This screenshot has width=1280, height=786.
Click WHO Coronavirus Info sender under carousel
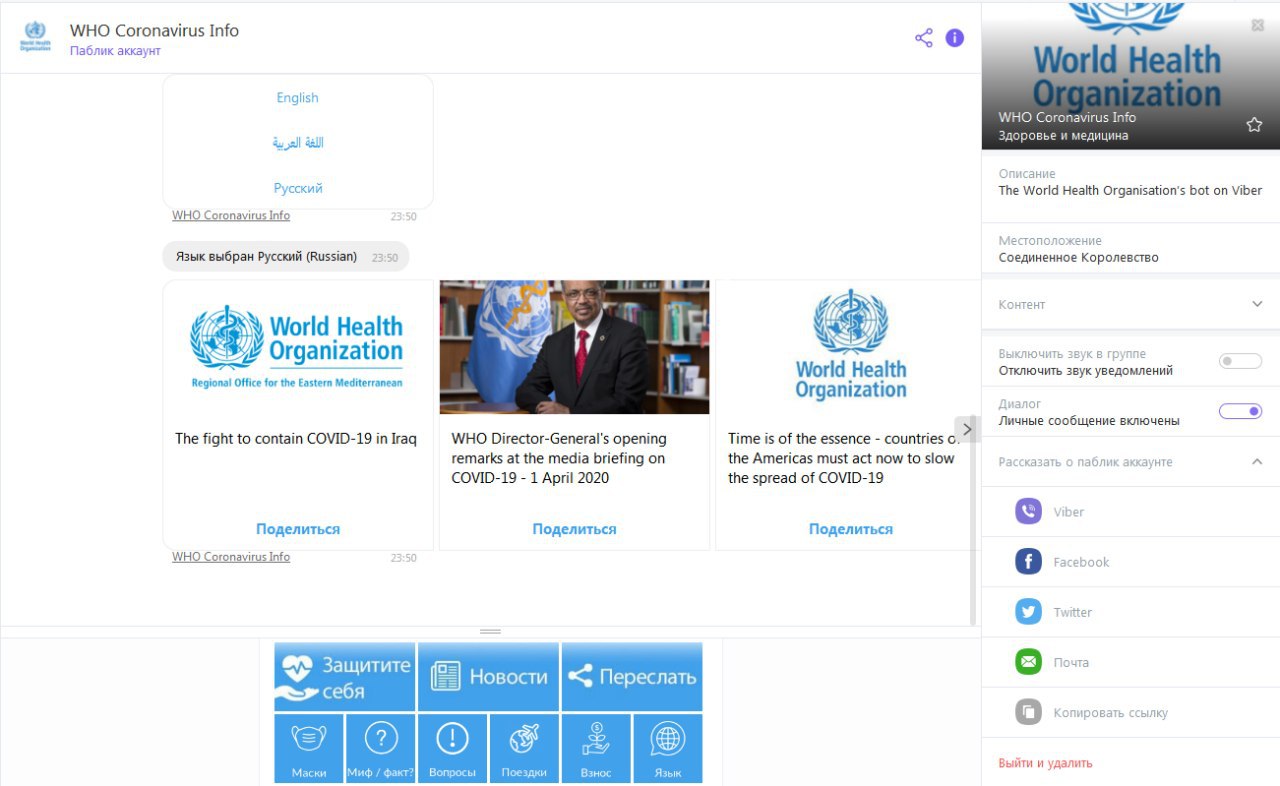[231, 557]
